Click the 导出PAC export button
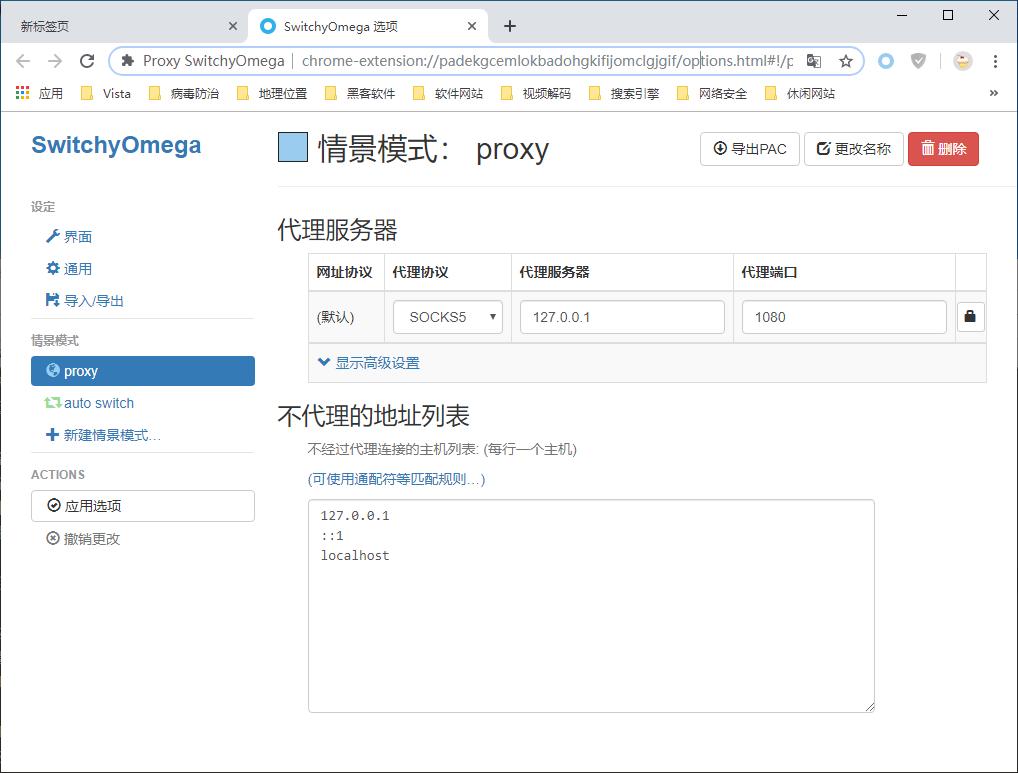1018x773 pixels. click(749, 148)
